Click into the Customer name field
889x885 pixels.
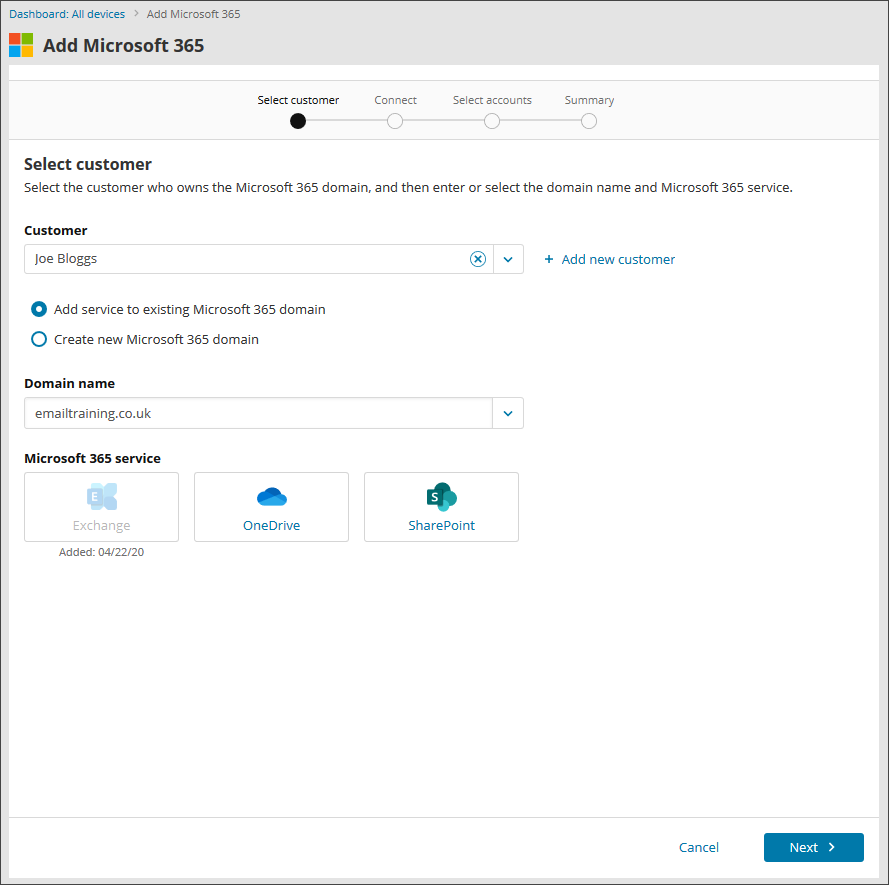pyautogui.click(x=247, y=259)
